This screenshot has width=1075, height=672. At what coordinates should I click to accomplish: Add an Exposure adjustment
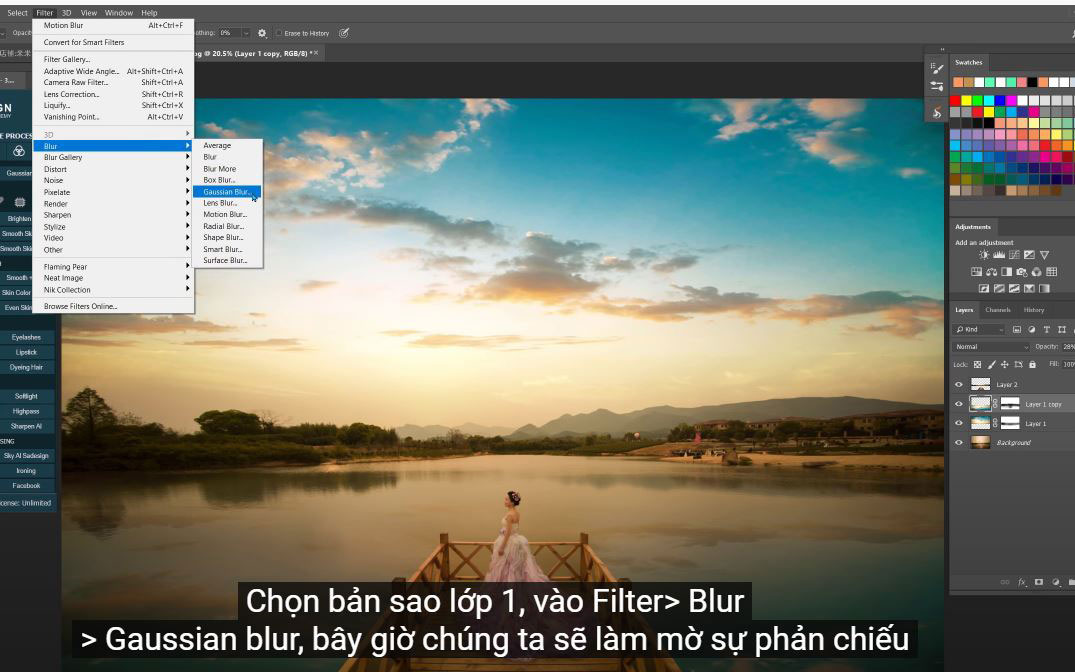coord(1029,255)
